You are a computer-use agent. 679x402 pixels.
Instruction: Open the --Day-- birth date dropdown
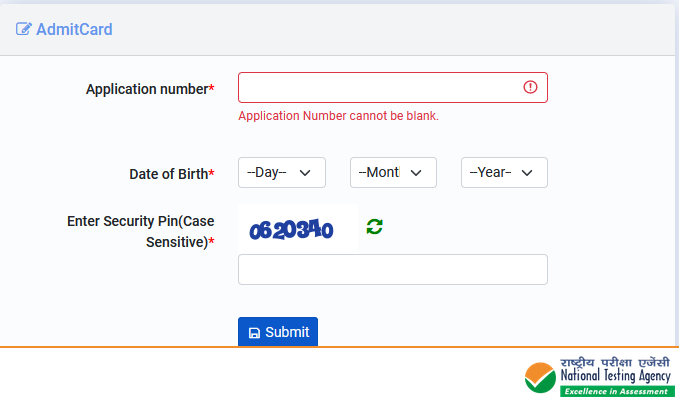(x=272, y=173)
